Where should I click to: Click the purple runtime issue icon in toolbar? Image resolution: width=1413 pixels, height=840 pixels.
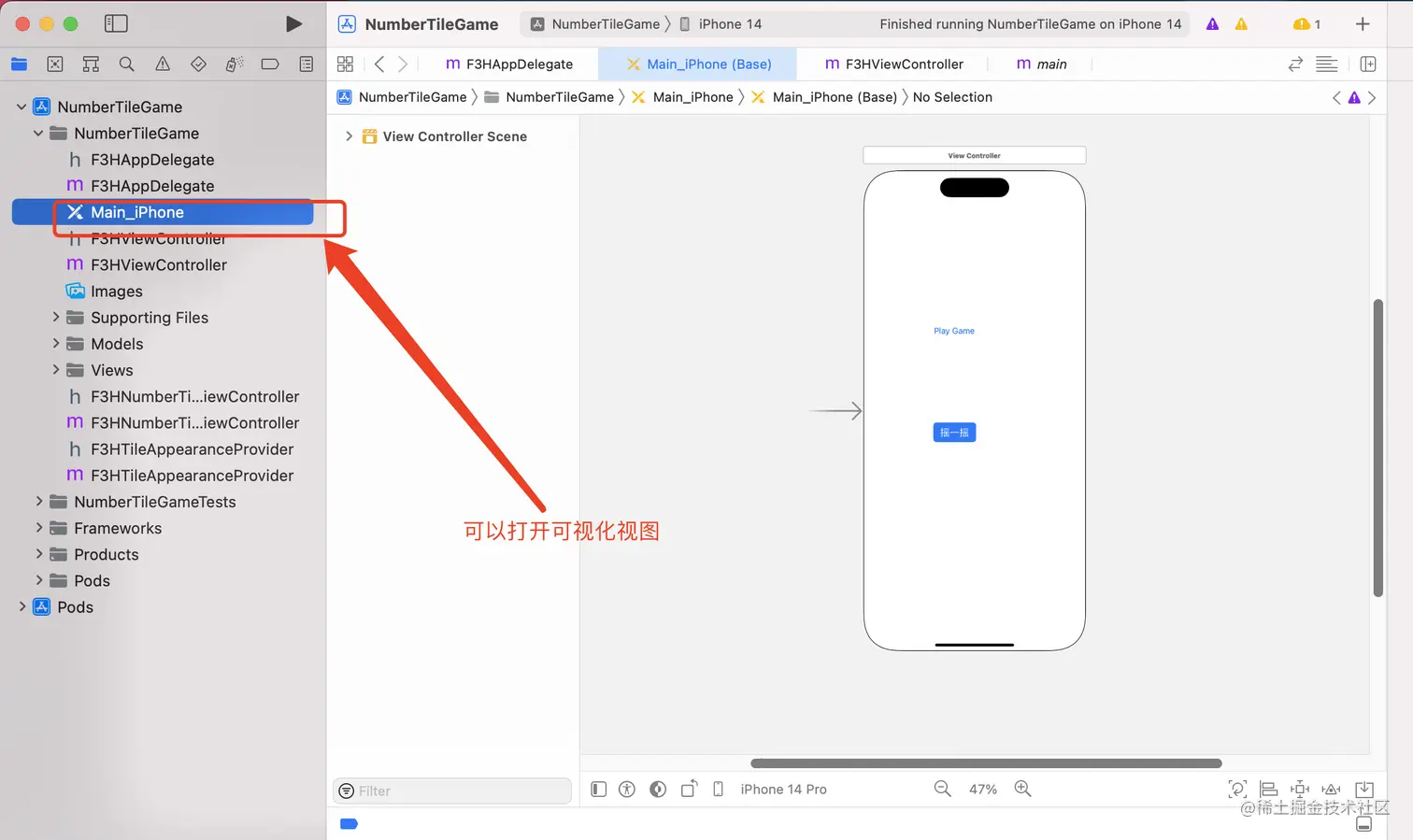click(1212, 23)
